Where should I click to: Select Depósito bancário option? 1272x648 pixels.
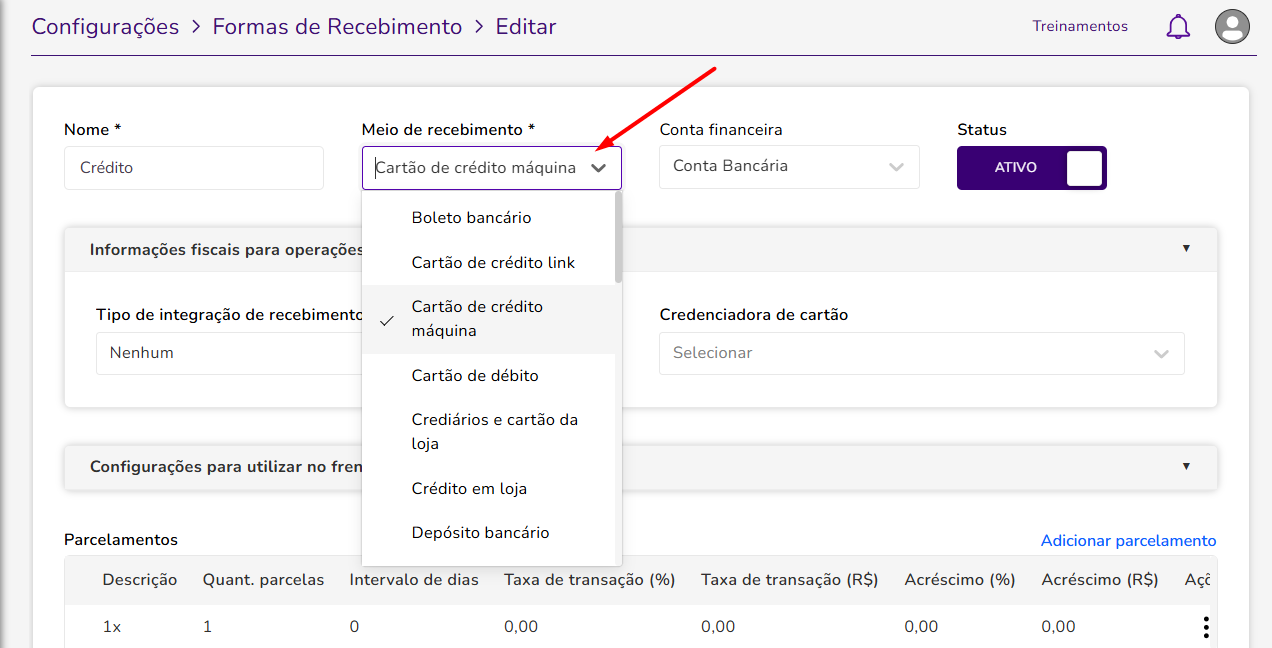click(488, 533)
